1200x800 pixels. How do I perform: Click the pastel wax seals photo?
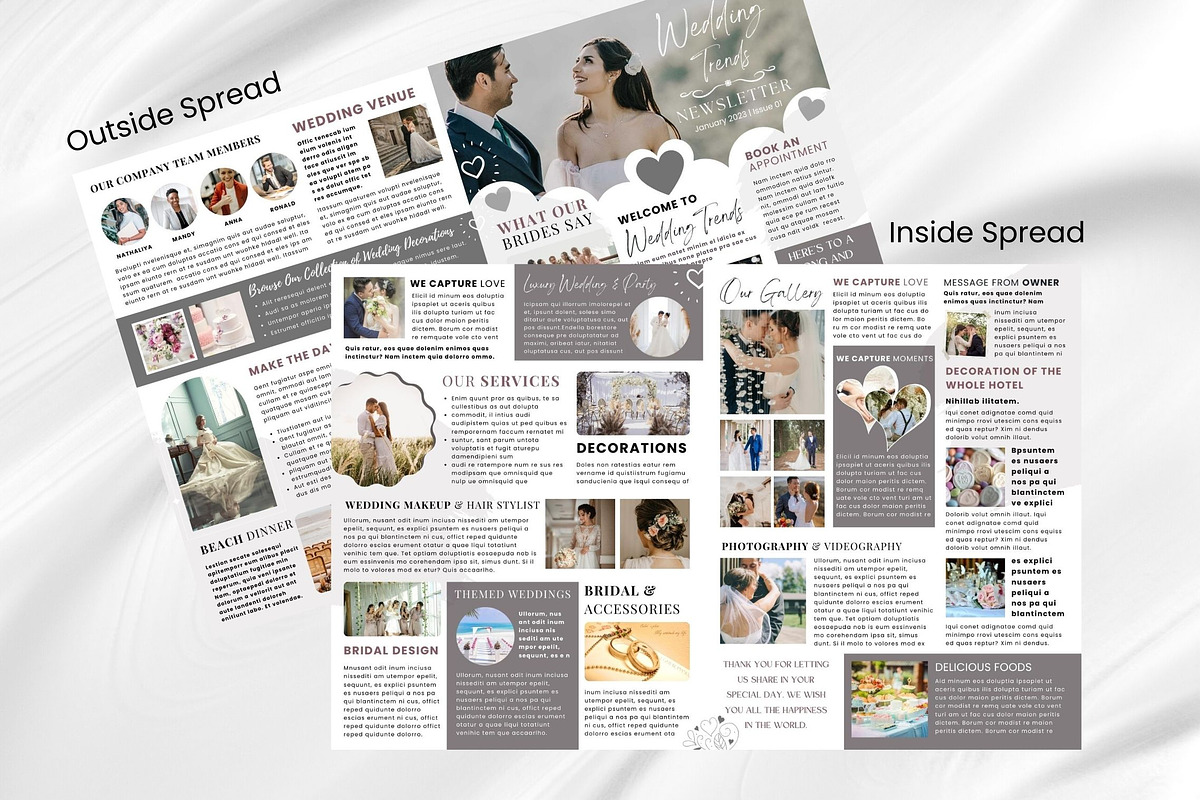pos(975,477)
